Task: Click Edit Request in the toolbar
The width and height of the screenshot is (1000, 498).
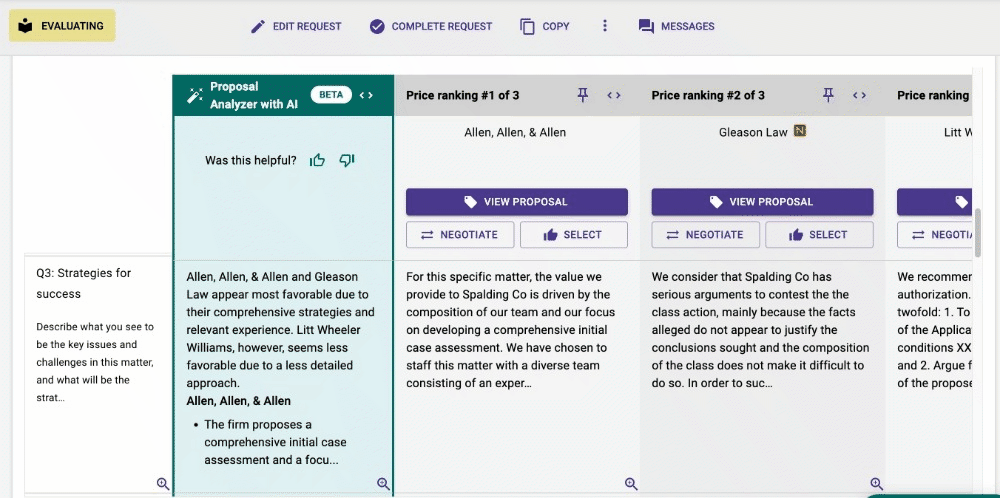Action: pyautogui.click(x=296, y=26)
